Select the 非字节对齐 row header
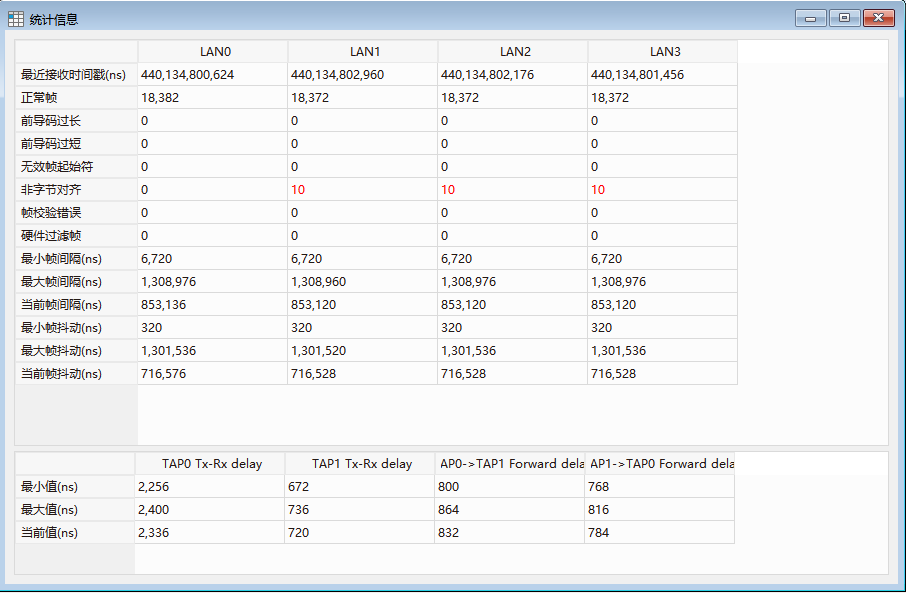 (76, 190)
